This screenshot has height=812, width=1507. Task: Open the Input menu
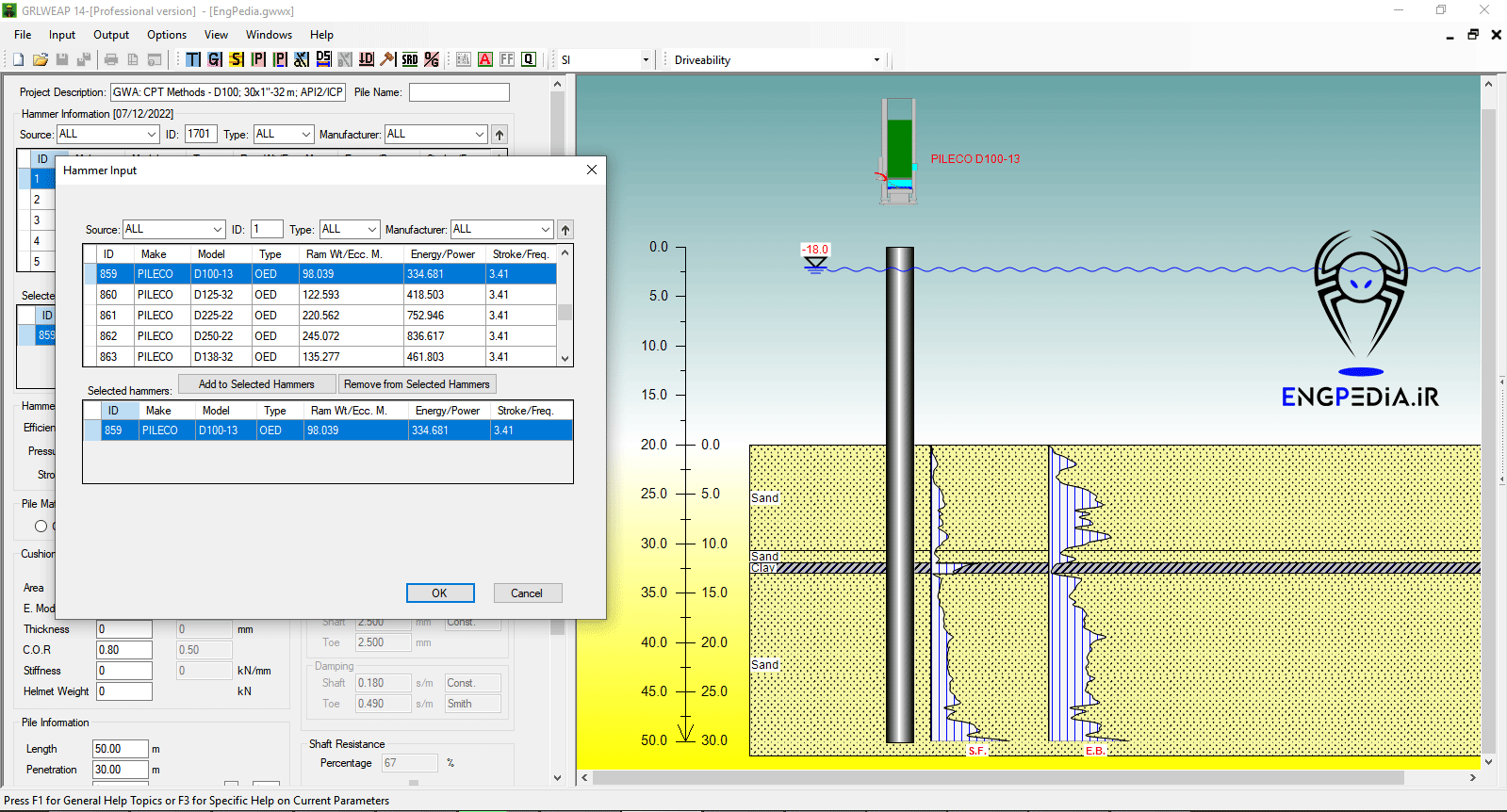(62, 35)
